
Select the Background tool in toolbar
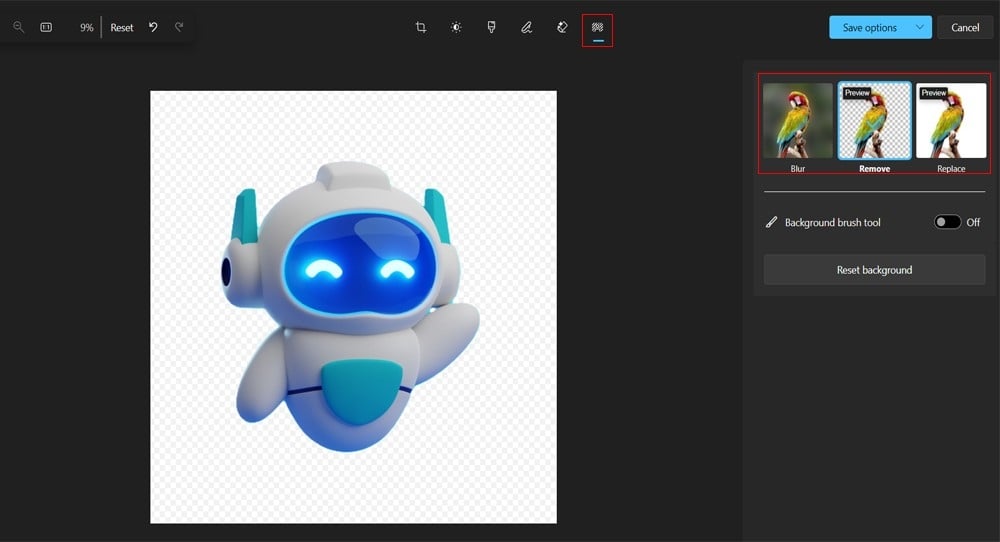point(597,28)
